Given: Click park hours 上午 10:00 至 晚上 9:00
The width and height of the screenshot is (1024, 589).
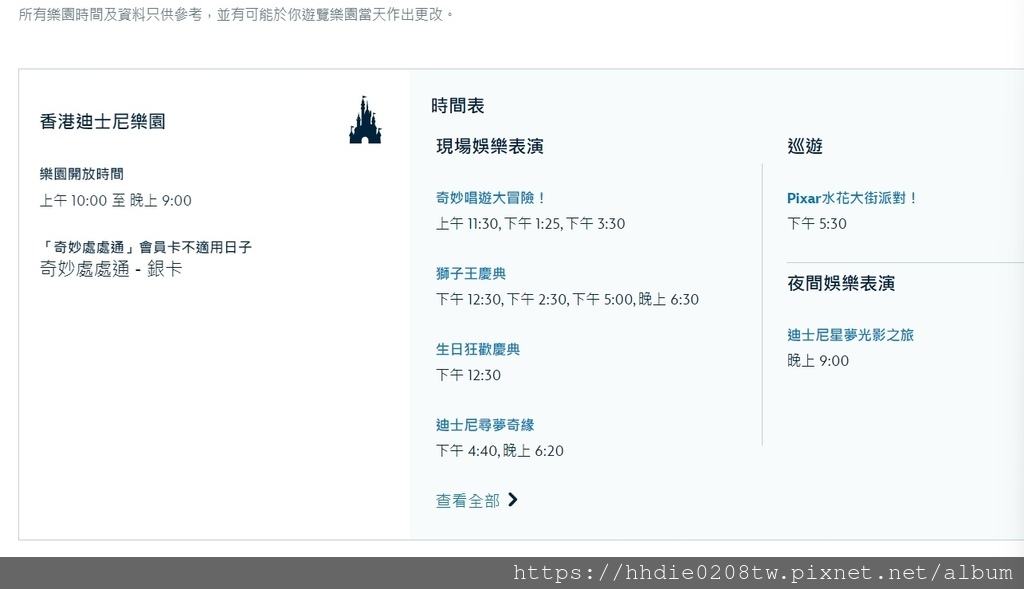Looking at the screenshot, I should pyautogui.click(x=116, y=200).
